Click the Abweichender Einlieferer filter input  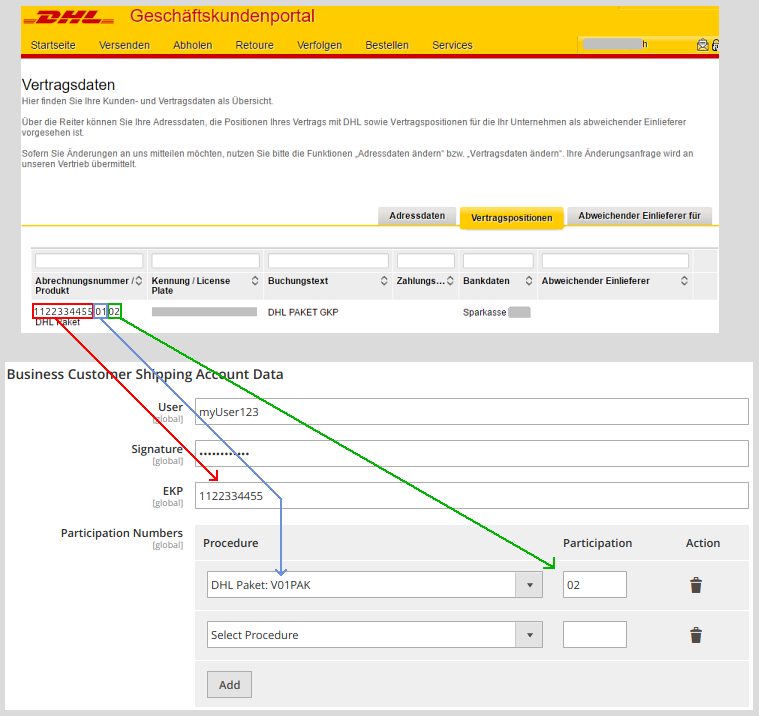(615, 261)
